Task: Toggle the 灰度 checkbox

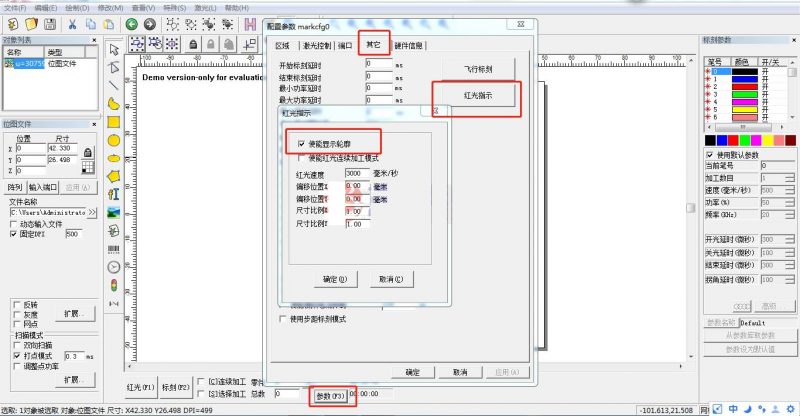Action: tap(17, 314)
